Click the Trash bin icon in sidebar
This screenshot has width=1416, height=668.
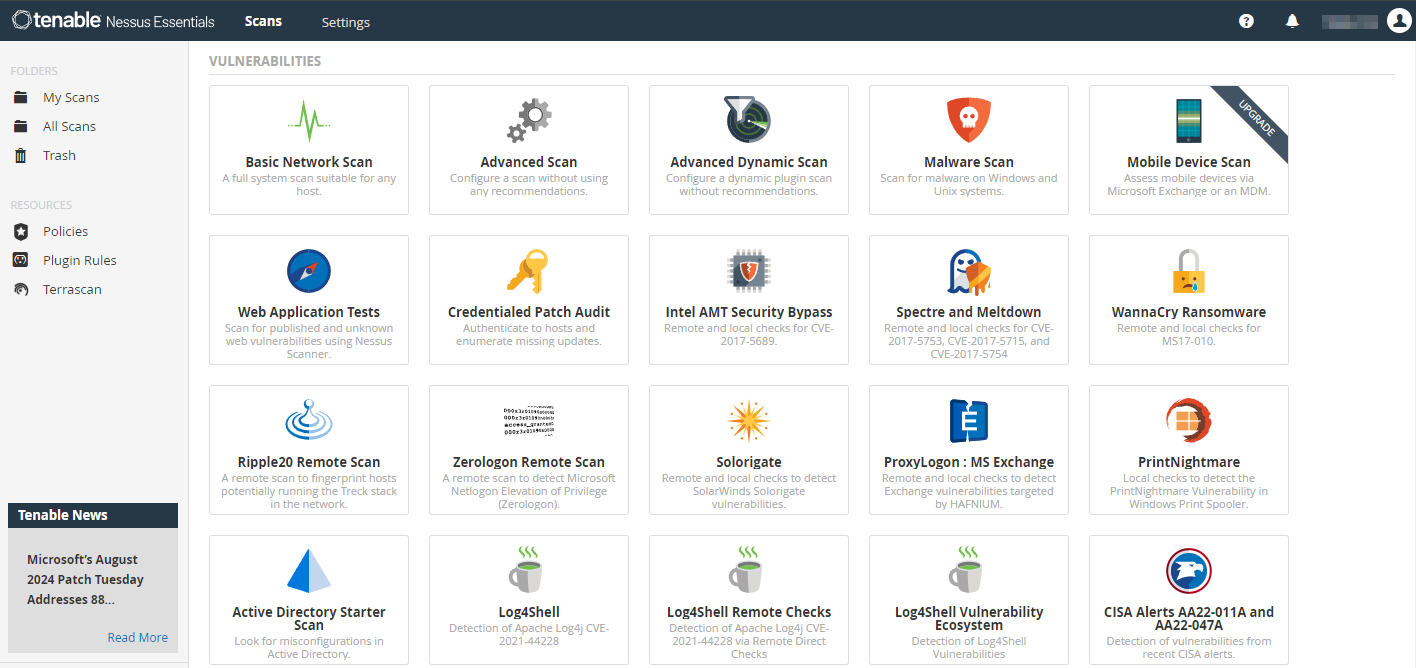[21, 155]
